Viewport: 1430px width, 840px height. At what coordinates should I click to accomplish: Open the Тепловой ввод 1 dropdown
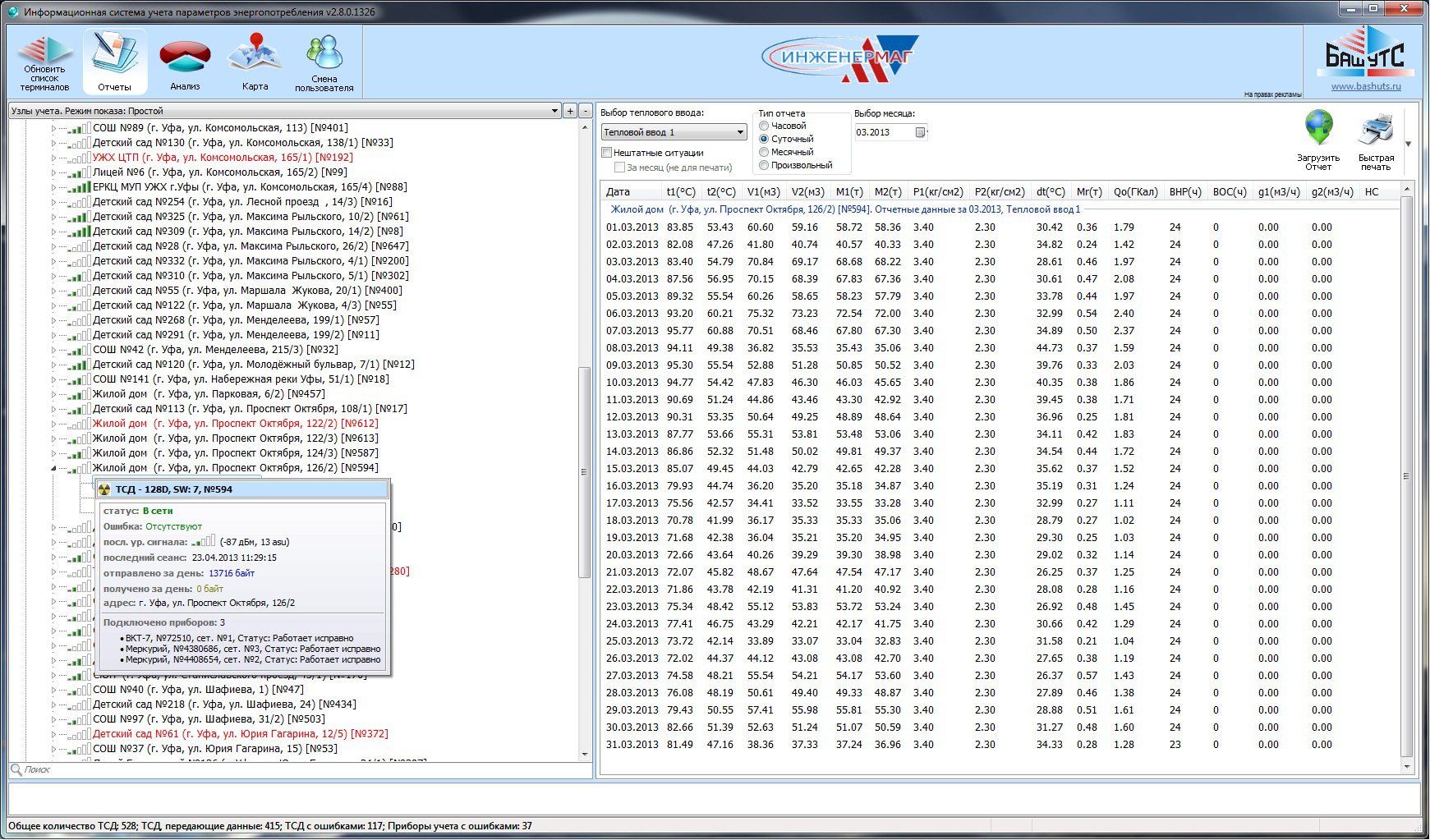[674, 132]
